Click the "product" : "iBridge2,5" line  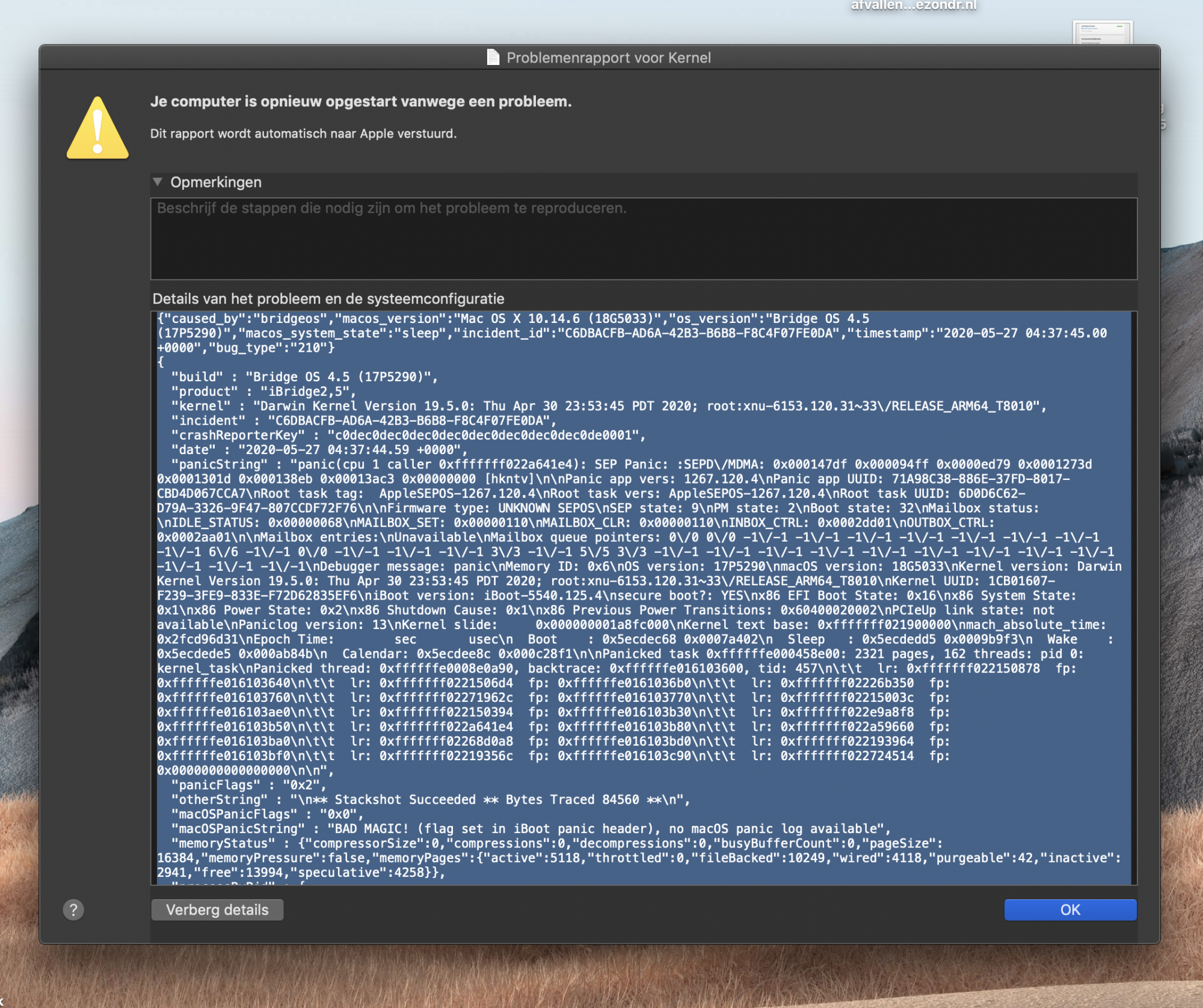[x=263, y=392]
